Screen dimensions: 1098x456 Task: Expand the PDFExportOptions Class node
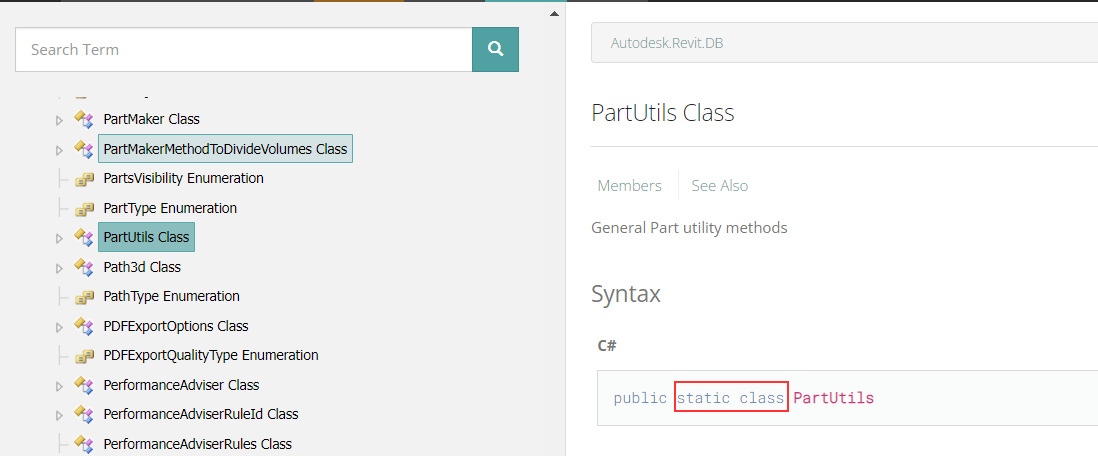click(60, 326)
